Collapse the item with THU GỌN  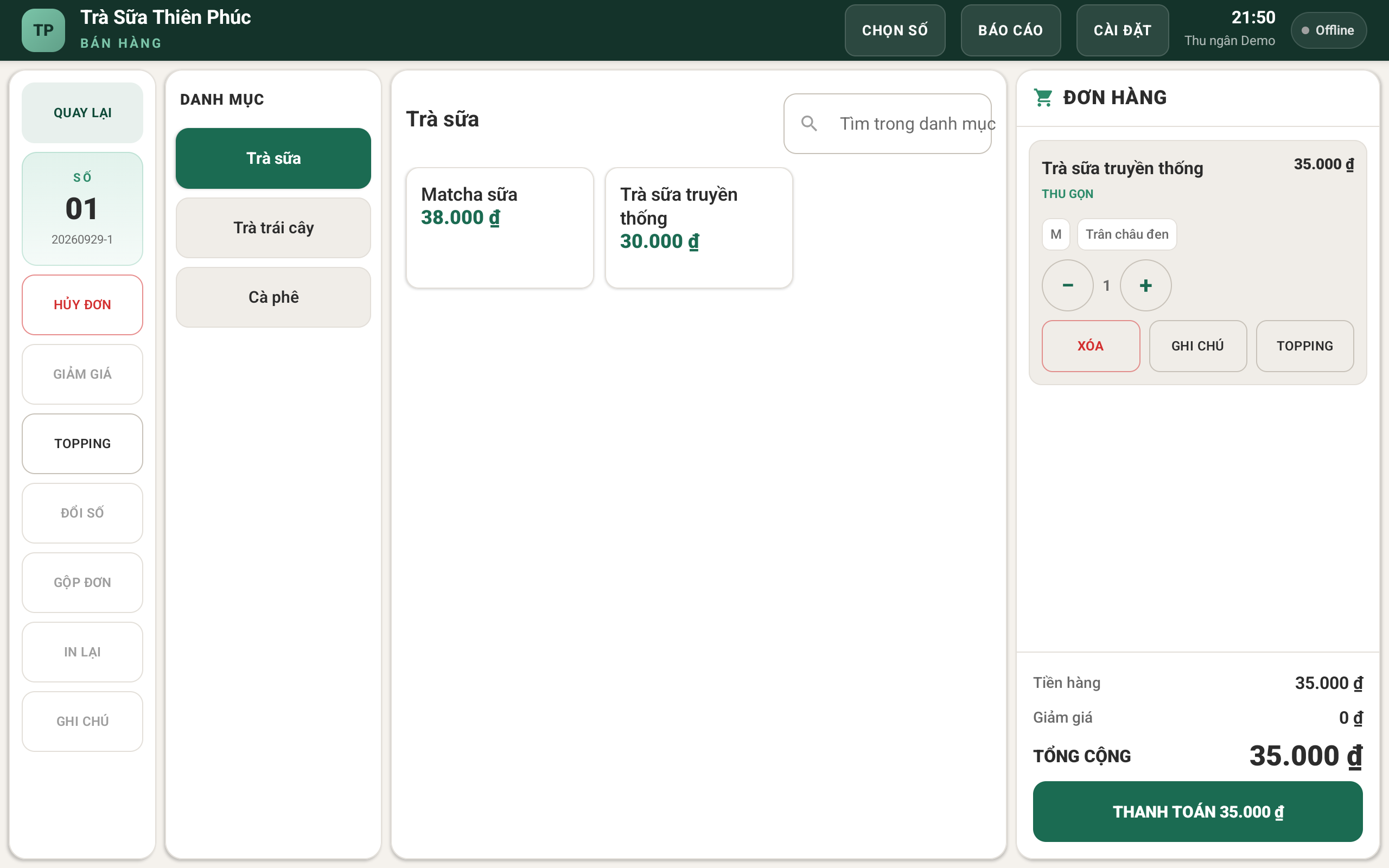1068,194
